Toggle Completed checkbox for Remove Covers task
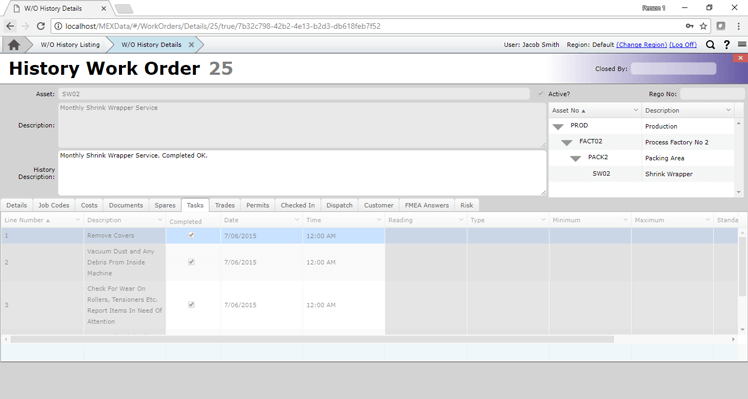The image size is (748, 399). pos(191,235)
